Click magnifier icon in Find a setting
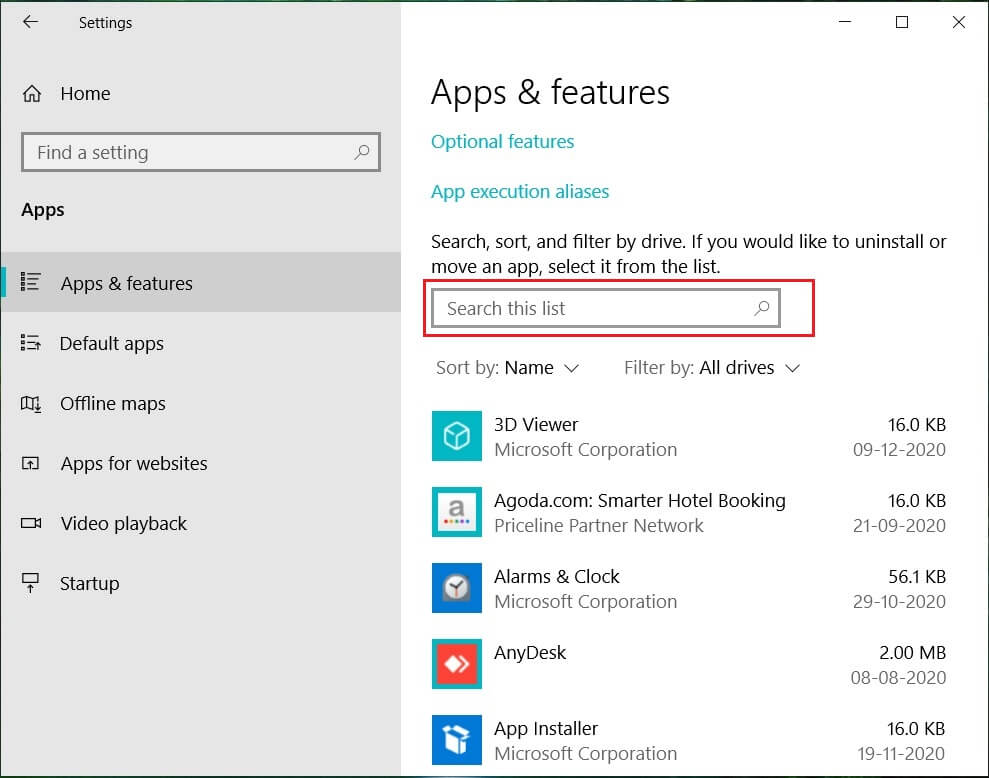The width and height of the screenshot is (989, 778). pos(362,152)
